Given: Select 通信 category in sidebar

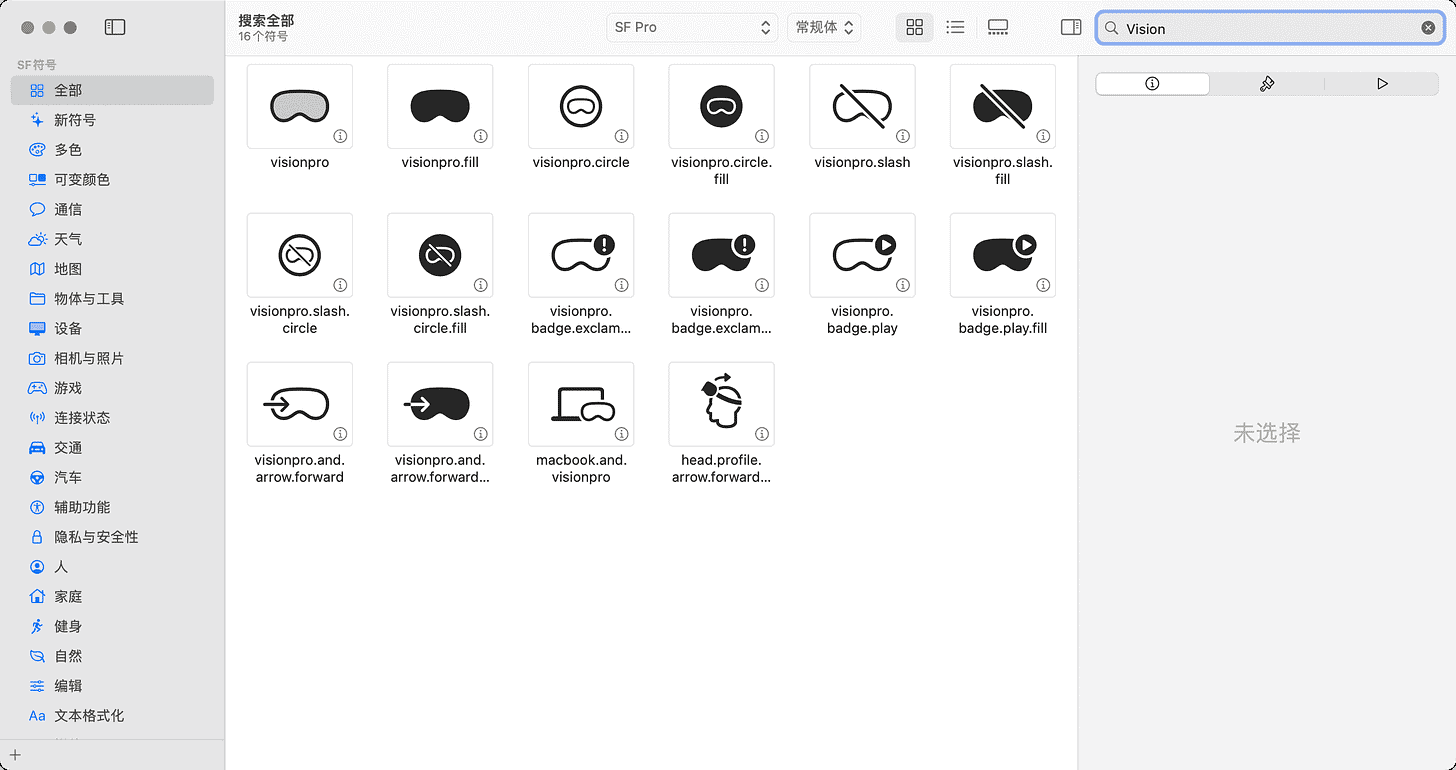Looking at the screenshot, I should pos(112,209).
